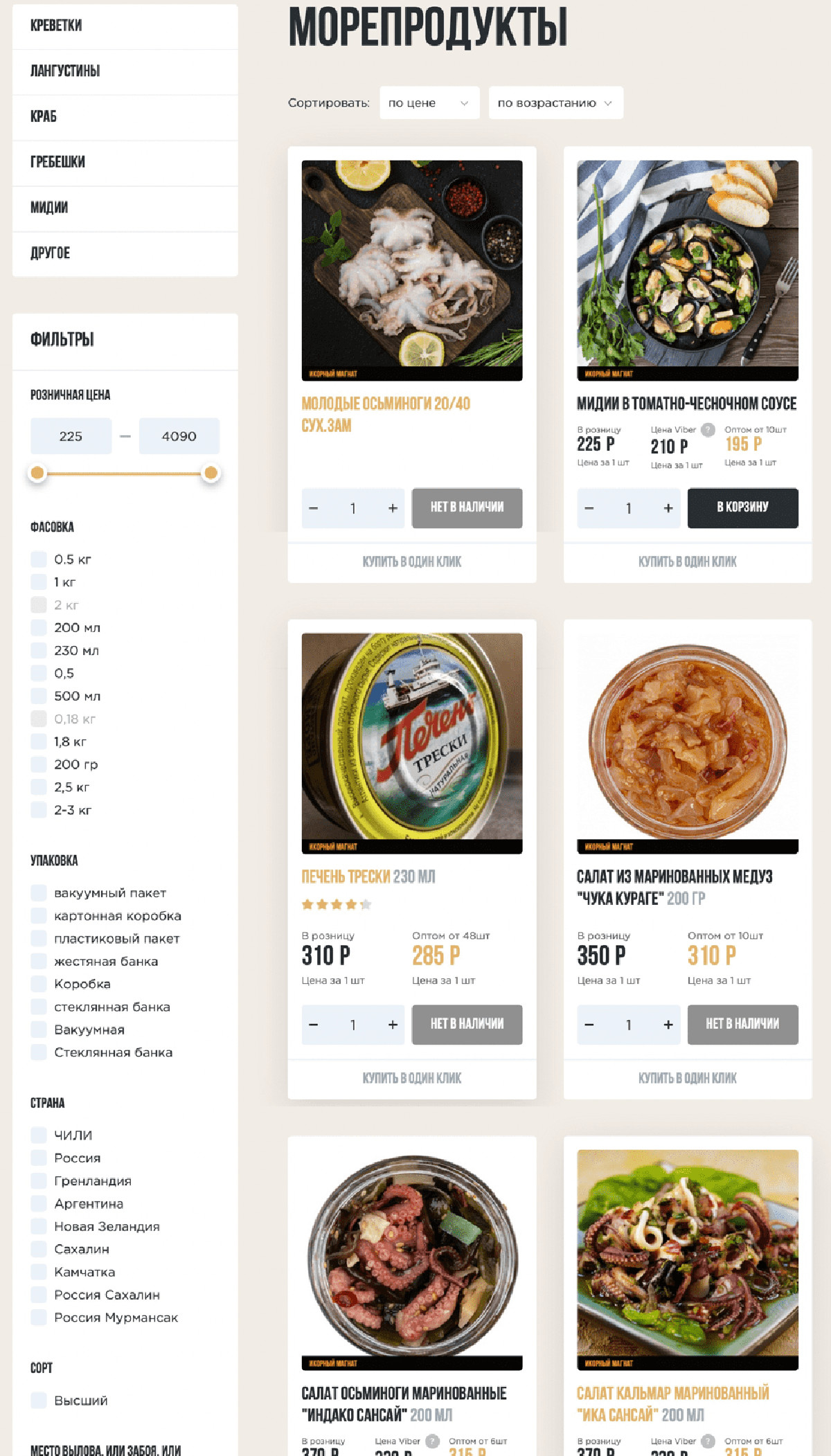Open the по цене sort dropdown
The image size is (831, 1456).
tap(429, 103)
